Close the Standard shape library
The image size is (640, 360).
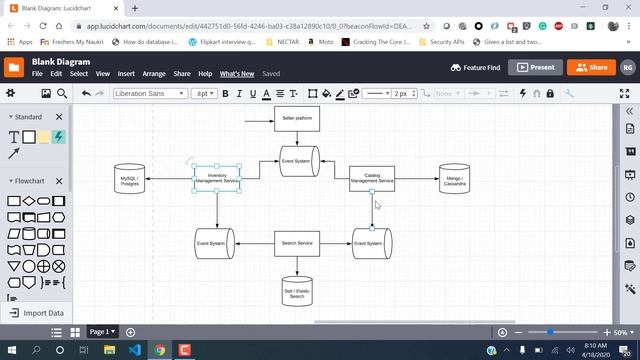59,117
